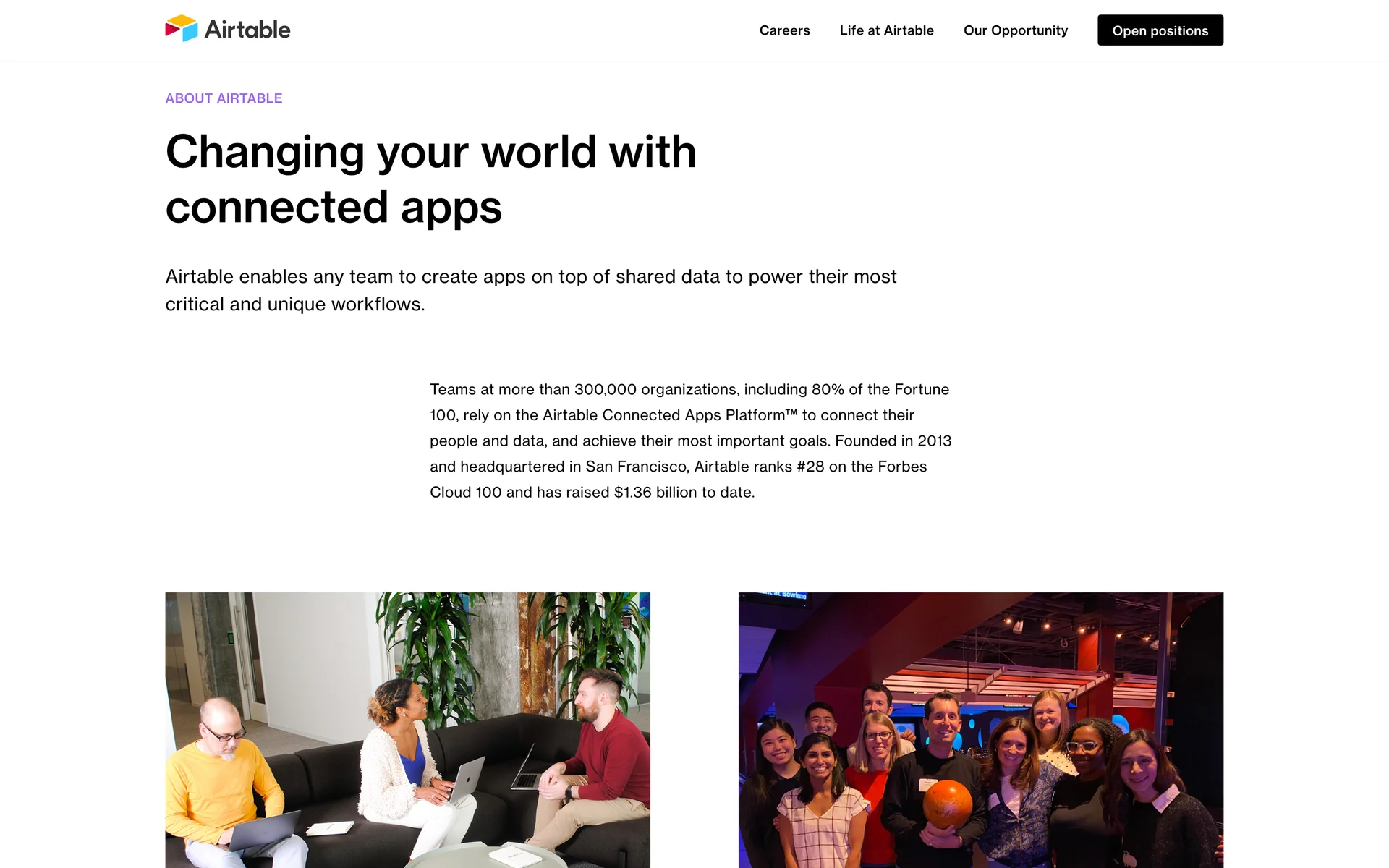Screen dimensions: 1389x868
Task: Select Our Opportunity in the navigation
Action: coord(1015,30)
